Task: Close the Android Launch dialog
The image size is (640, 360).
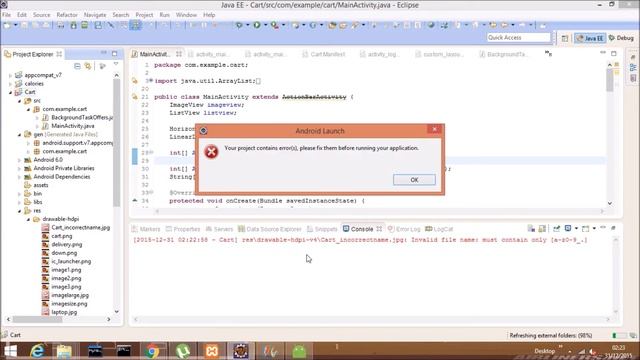Action: pos(434,129)
